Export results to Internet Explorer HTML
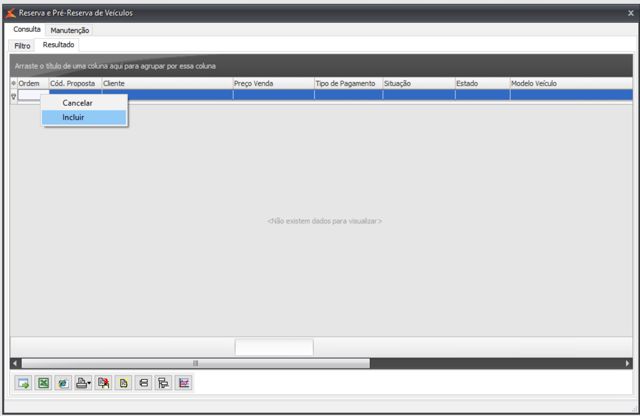 (x=63, y=383)
